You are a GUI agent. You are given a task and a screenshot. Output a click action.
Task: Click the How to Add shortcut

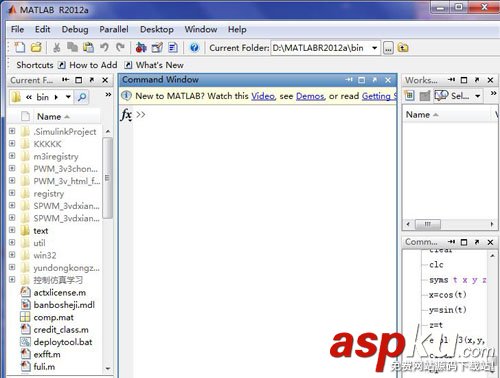point(88,65)
